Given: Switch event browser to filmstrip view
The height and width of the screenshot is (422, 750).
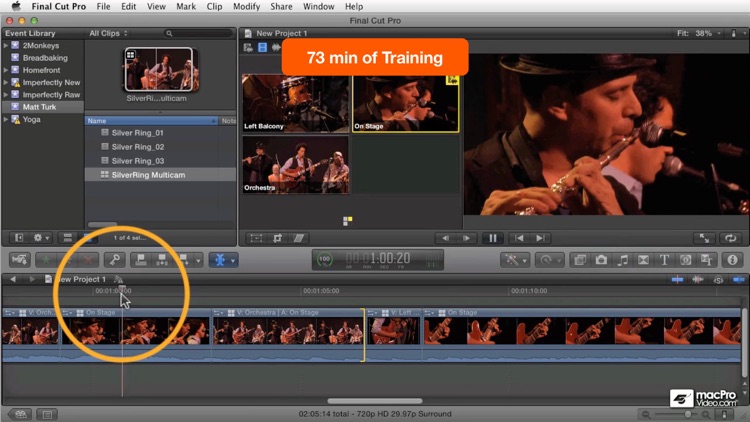Looking at the screenshot, I should point(68,238).
